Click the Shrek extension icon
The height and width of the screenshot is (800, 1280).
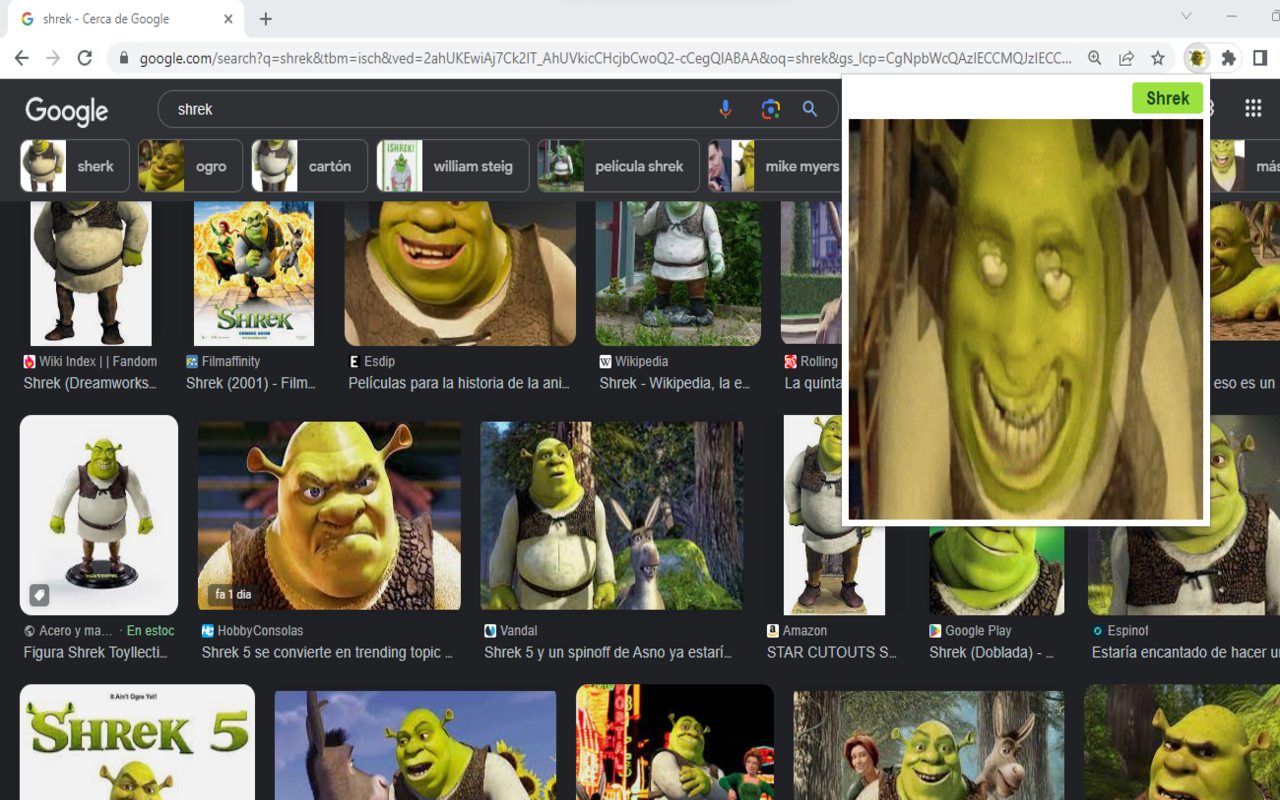coord(1197,58)
